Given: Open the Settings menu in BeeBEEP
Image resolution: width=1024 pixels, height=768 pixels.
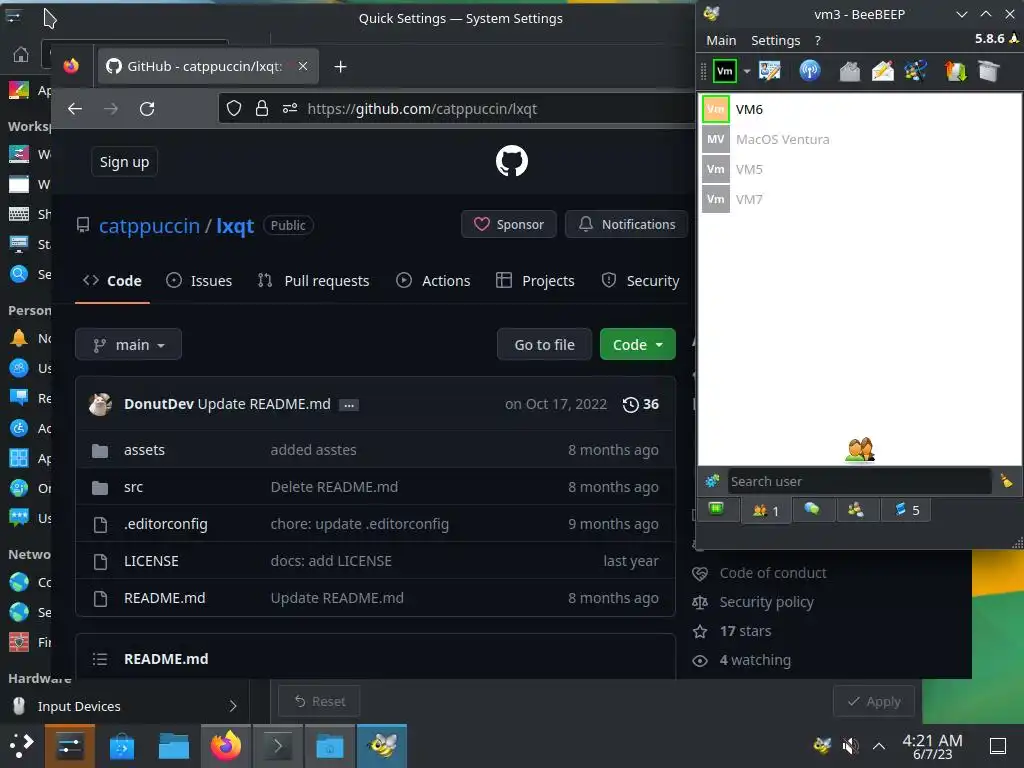Looking at the screenshot, I should click(x=775, y=40).
